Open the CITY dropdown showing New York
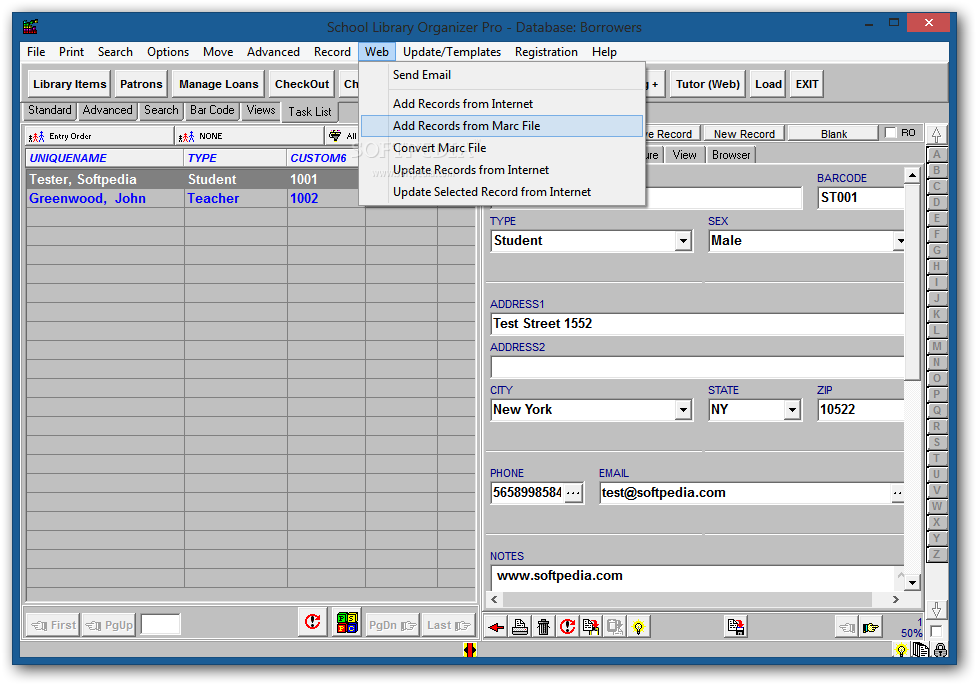 pos(684,410)
